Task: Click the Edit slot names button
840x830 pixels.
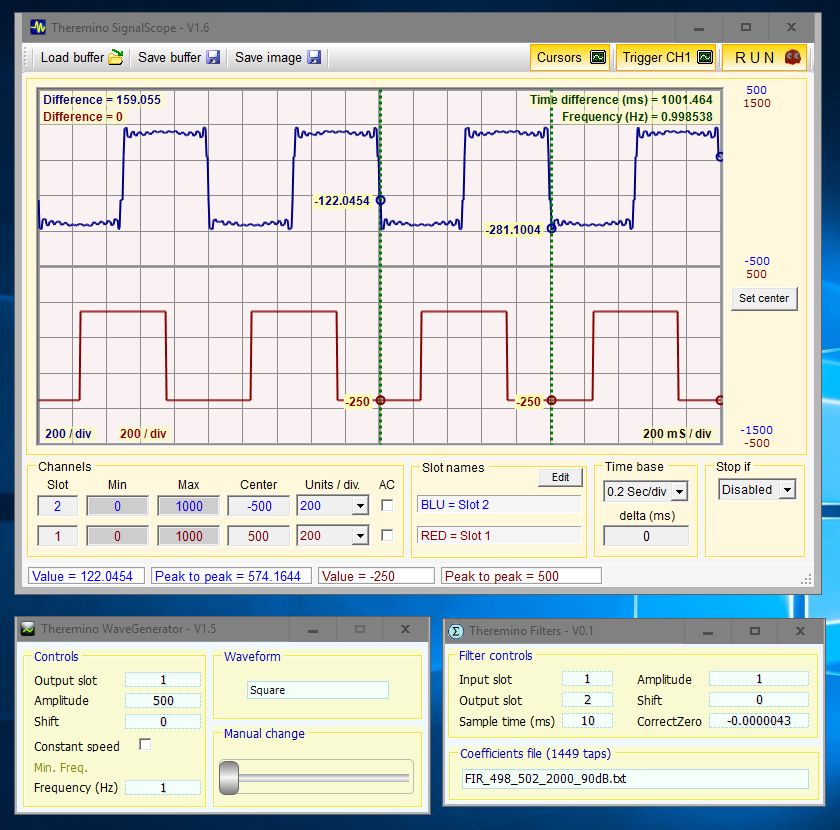Action: [x=560, y=477]
